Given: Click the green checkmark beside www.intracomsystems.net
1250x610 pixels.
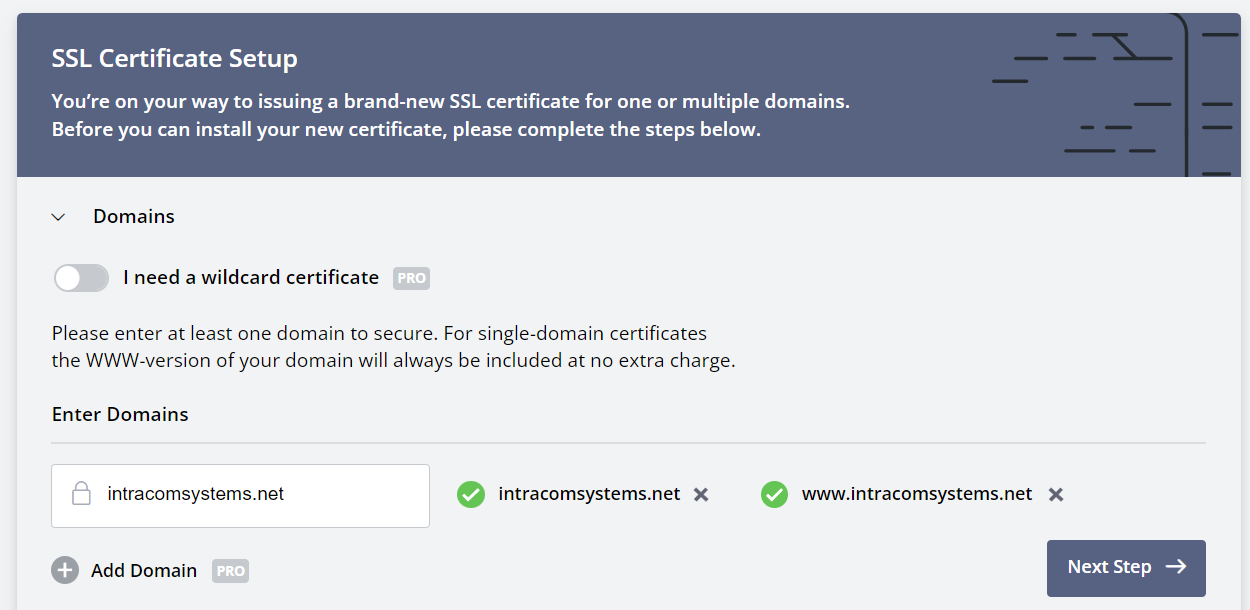Looking at the screenshot, I should (774, 494).
